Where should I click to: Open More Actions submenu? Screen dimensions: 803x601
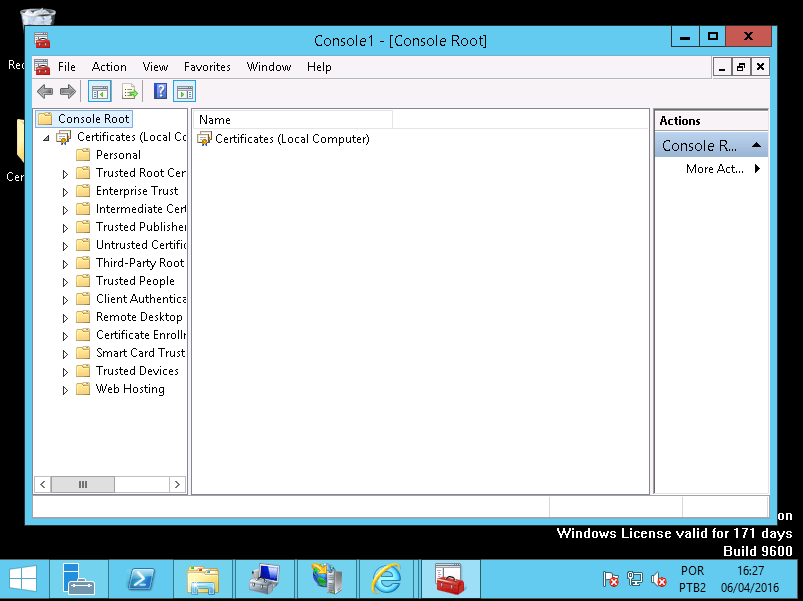[x=723, y=169]
